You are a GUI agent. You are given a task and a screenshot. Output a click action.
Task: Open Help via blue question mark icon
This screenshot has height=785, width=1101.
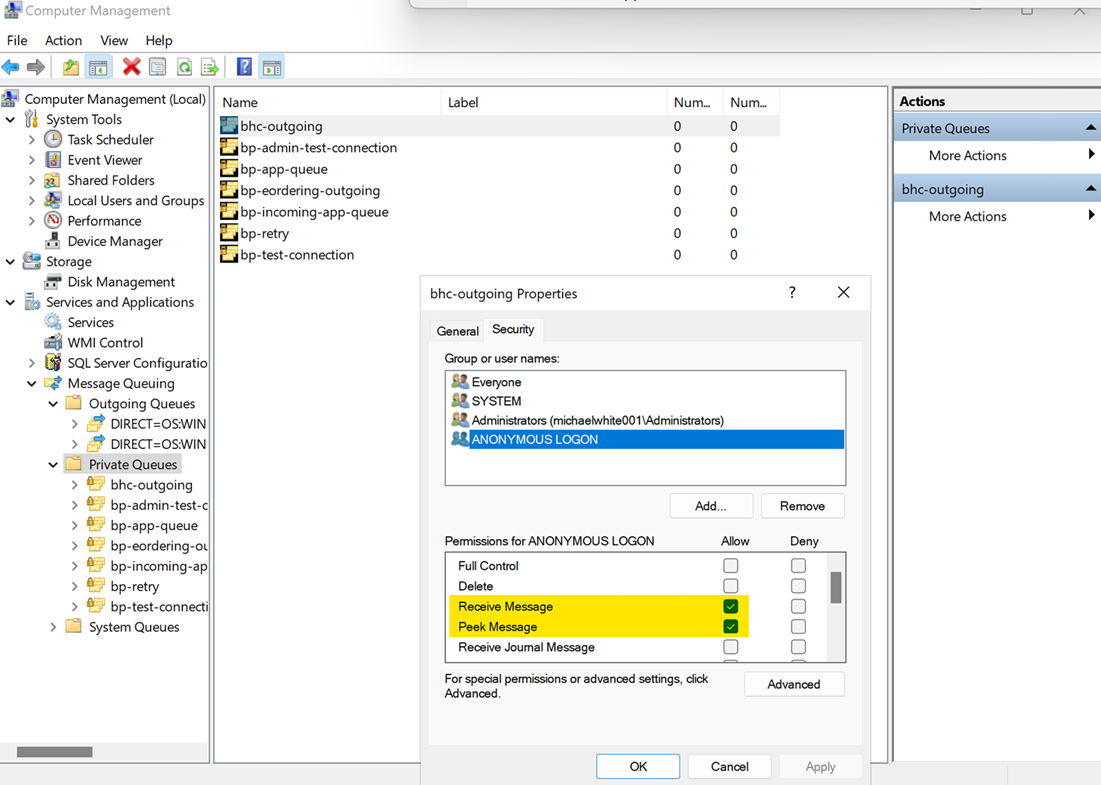coord(244,67)
